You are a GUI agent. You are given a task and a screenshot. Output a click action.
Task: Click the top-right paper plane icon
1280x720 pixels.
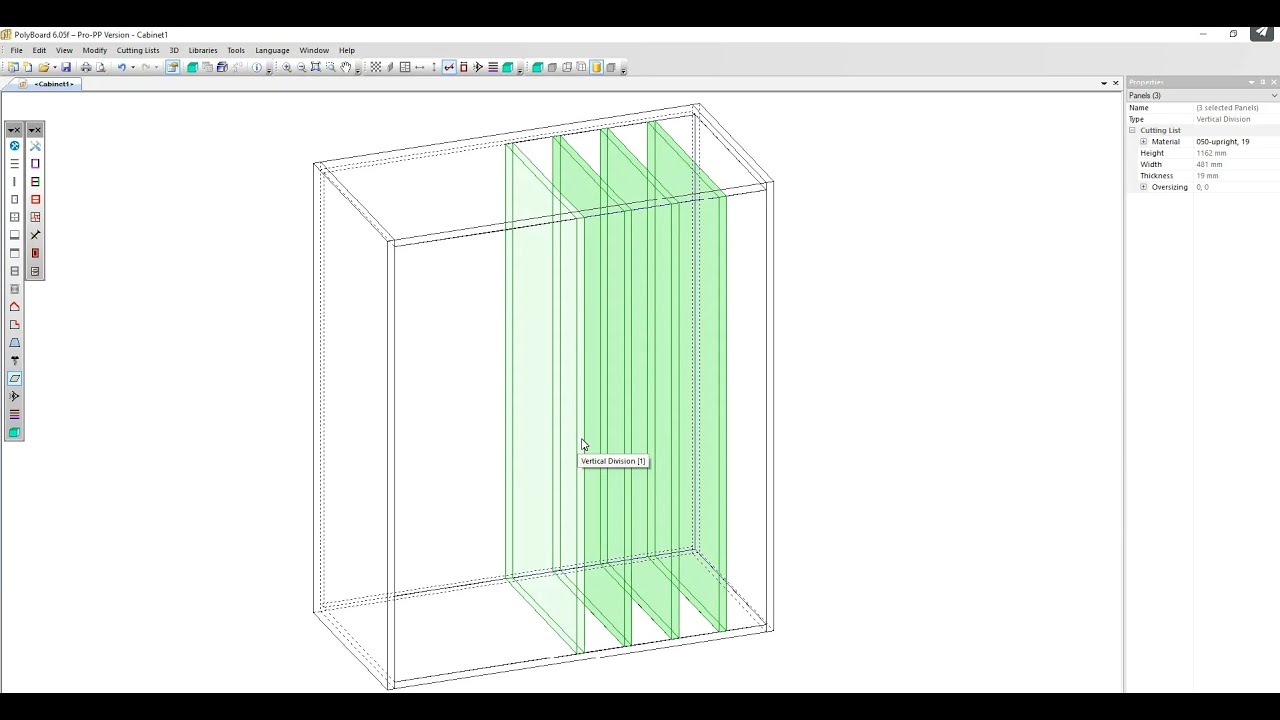point(1261,33)
